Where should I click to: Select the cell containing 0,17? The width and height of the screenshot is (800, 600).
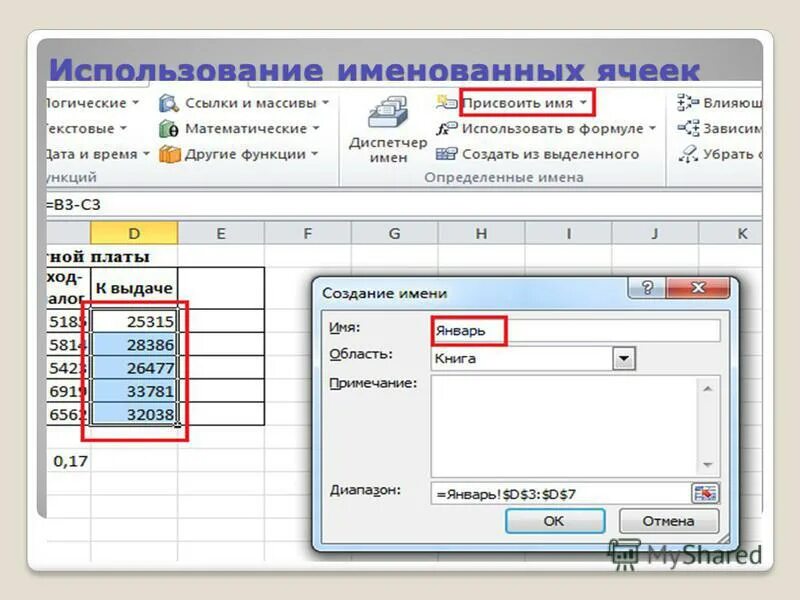(68, 461)
